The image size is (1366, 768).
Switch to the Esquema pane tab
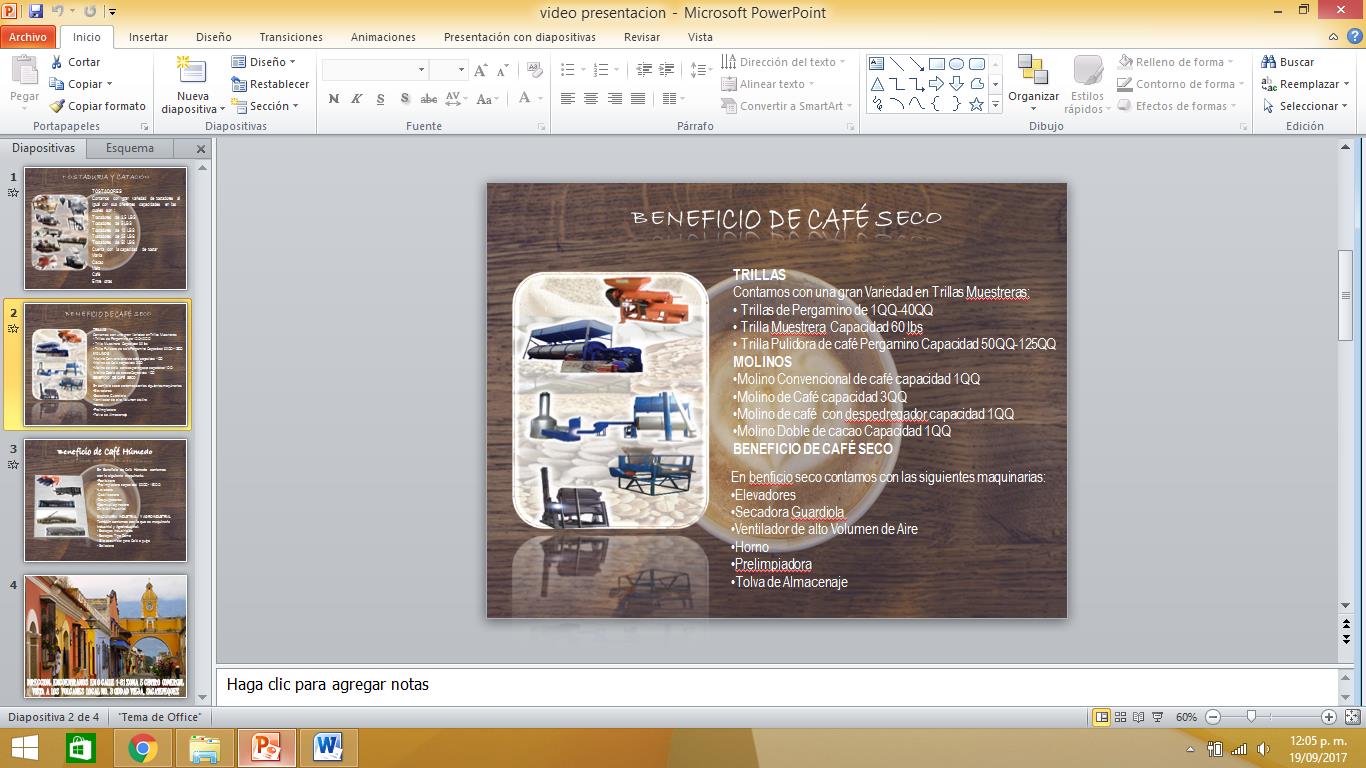130,148
